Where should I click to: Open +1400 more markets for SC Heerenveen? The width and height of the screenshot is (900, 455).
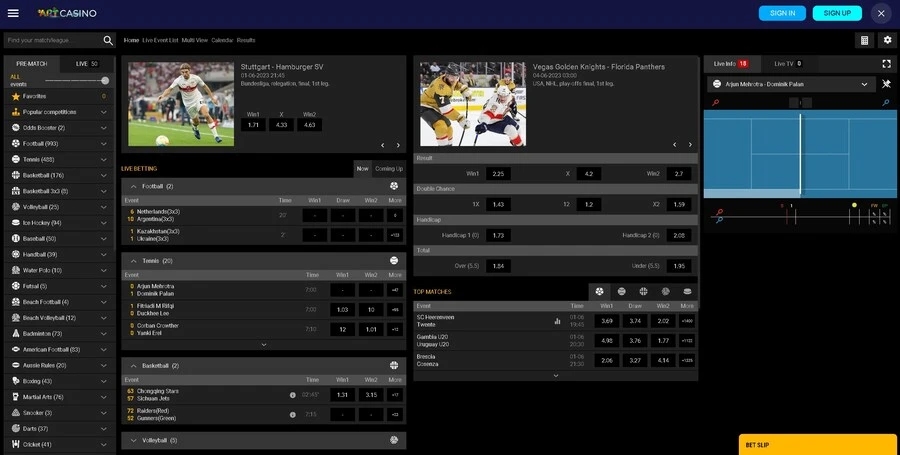click(x=687, y=321)
